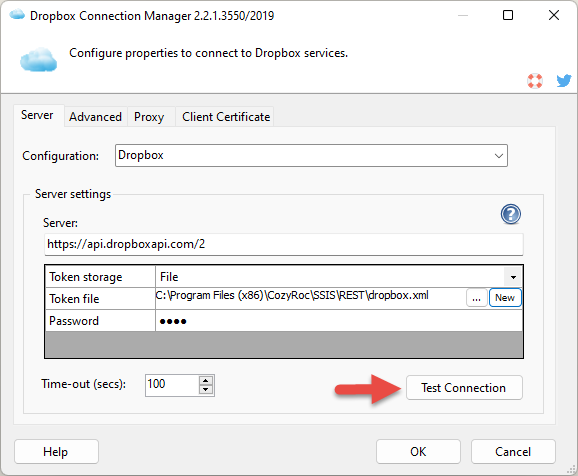Click the Test Connection button

pos(464,388)
